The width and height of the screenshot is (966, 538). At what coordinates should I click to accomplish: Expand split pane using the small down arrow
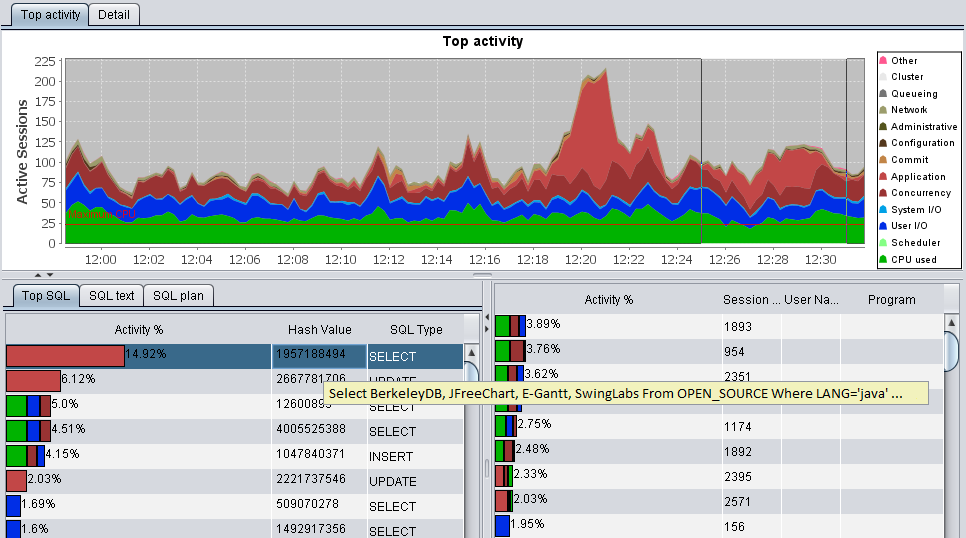point(50,275)
